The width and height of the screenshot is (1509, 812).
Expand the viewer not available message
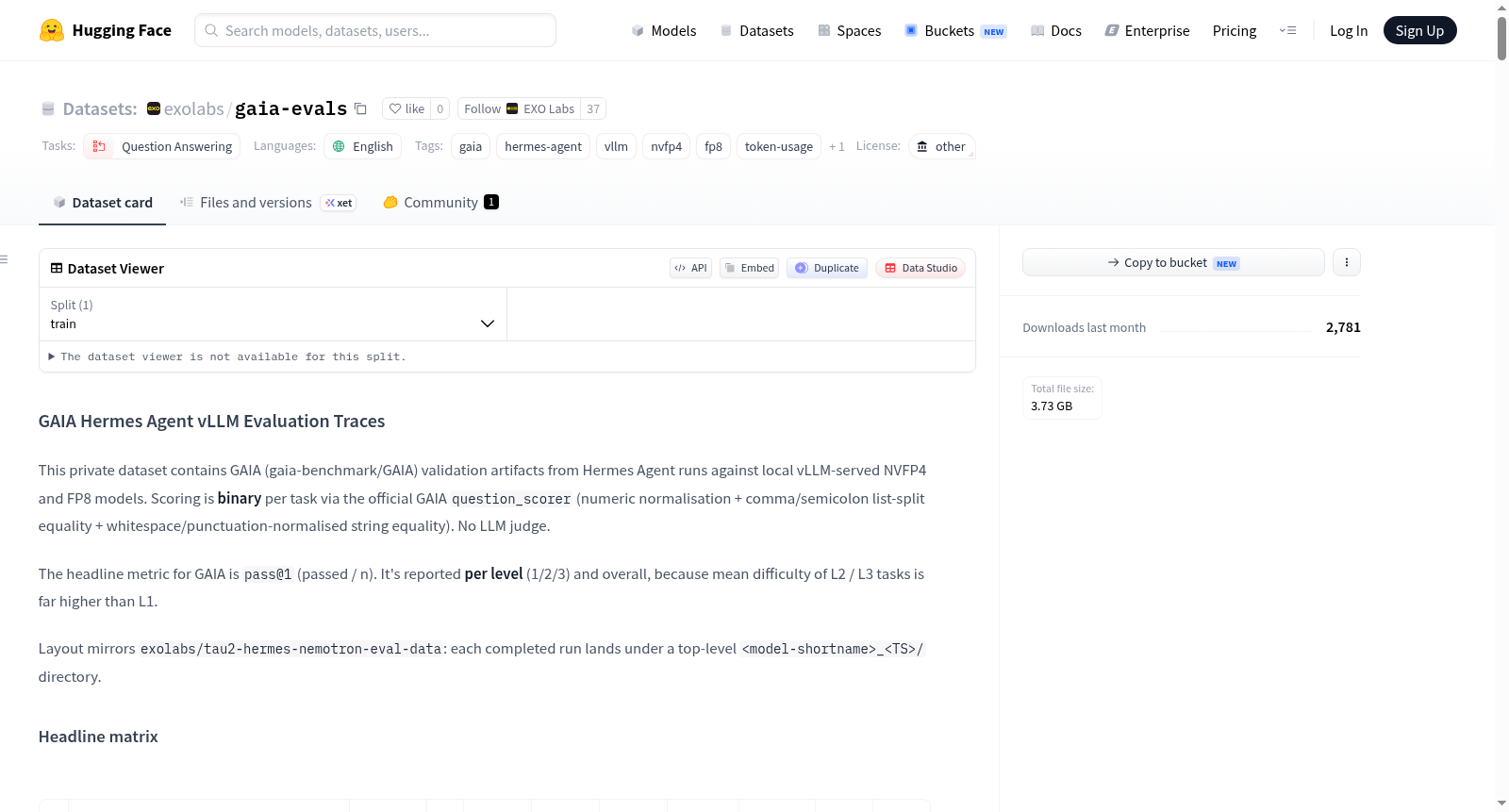pos(227,356)
